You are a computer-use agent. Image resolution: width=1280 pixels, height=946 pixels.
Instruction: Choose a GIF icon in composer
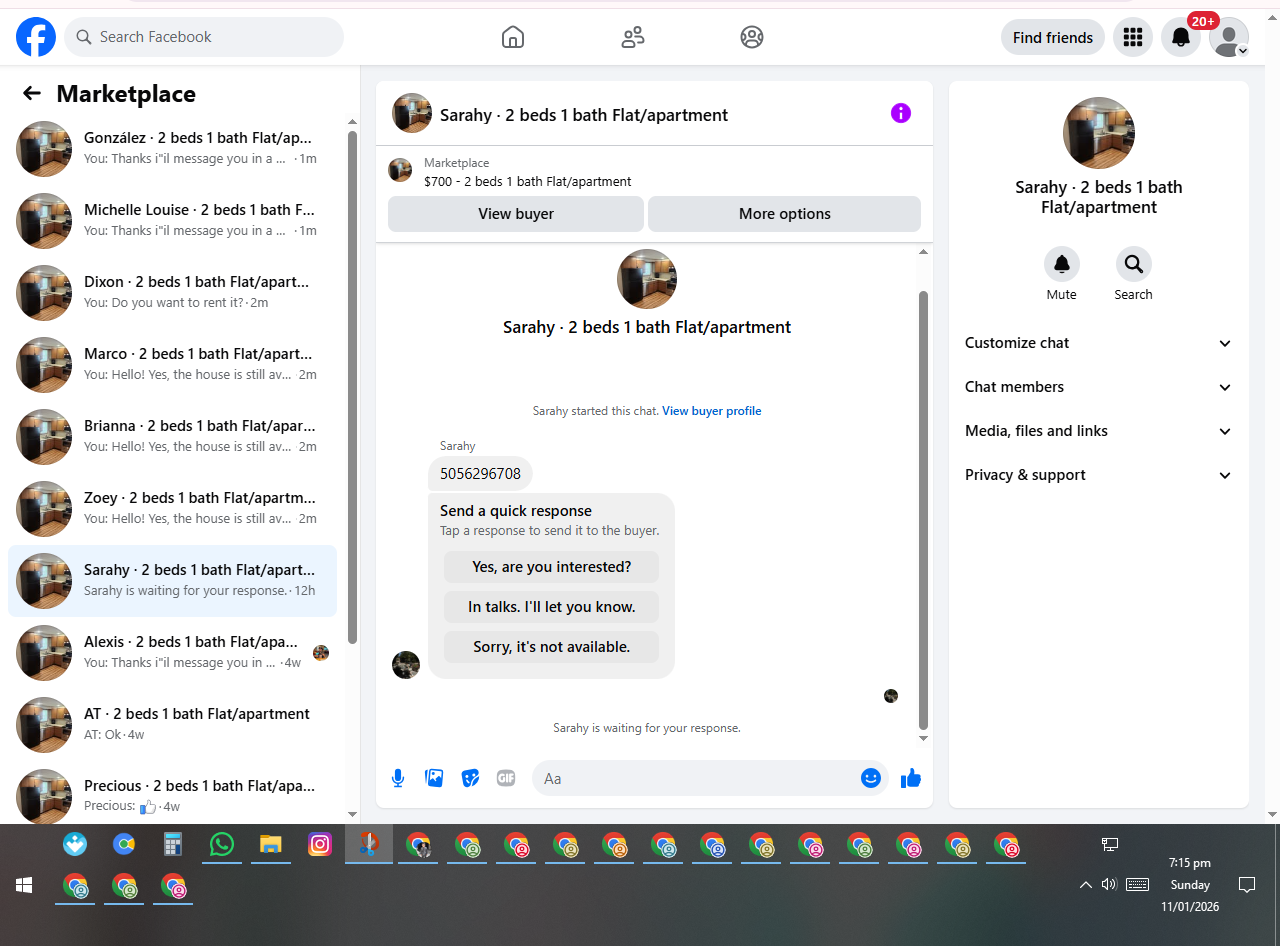click(506, 778)
